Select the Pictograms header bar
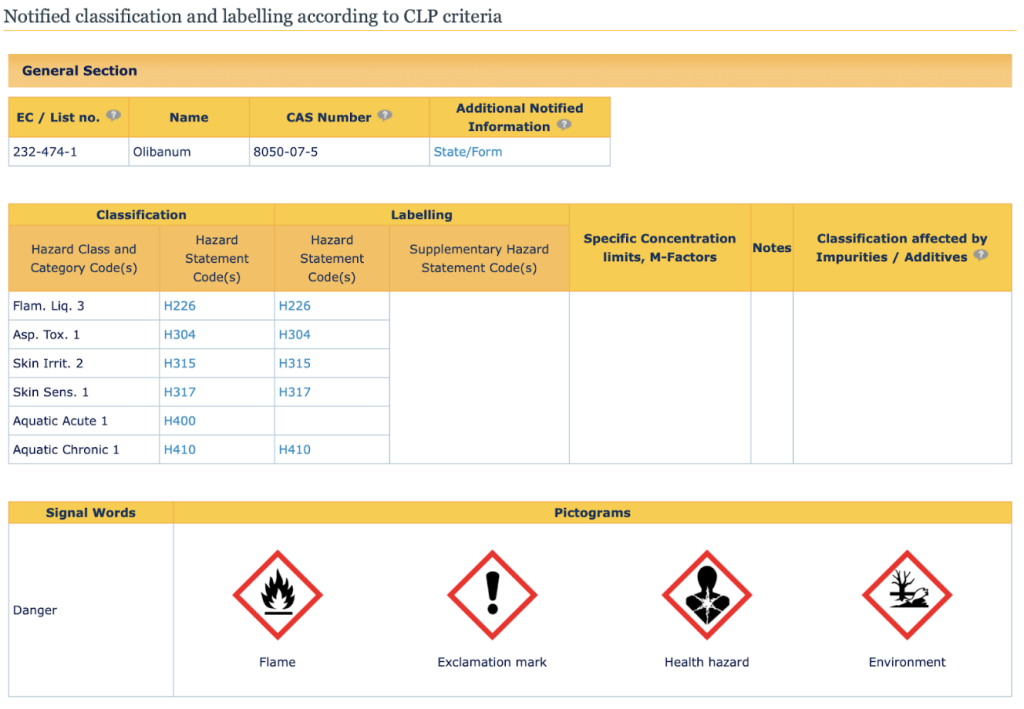This screenshot has width=1024, height=709. click(x=592, y=512)
